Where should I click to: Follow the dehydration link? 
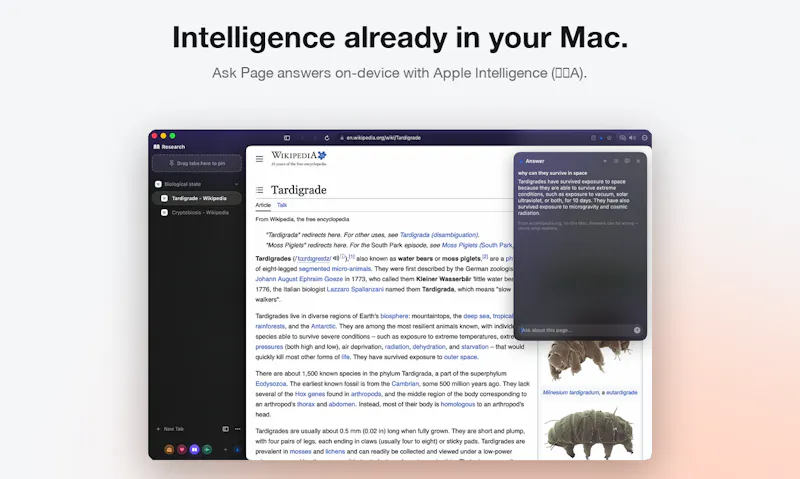click(429, 347)
